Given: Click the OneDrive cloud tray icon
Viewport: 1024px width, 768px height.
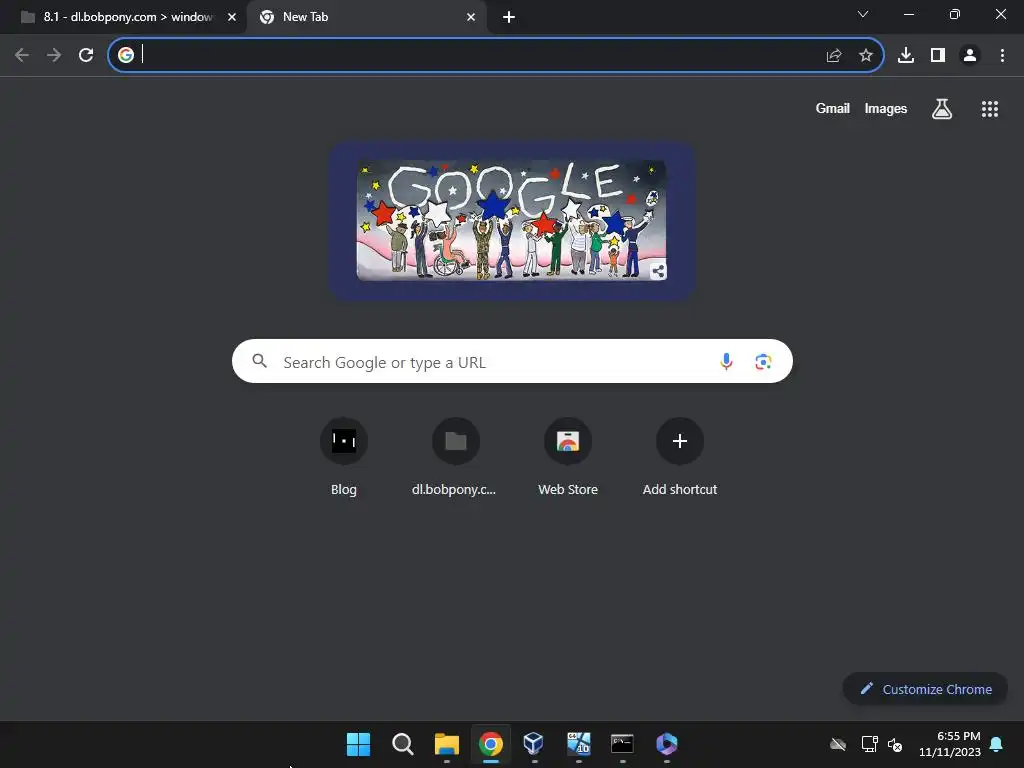Looking at the screenshot, I should pos(838,744).
